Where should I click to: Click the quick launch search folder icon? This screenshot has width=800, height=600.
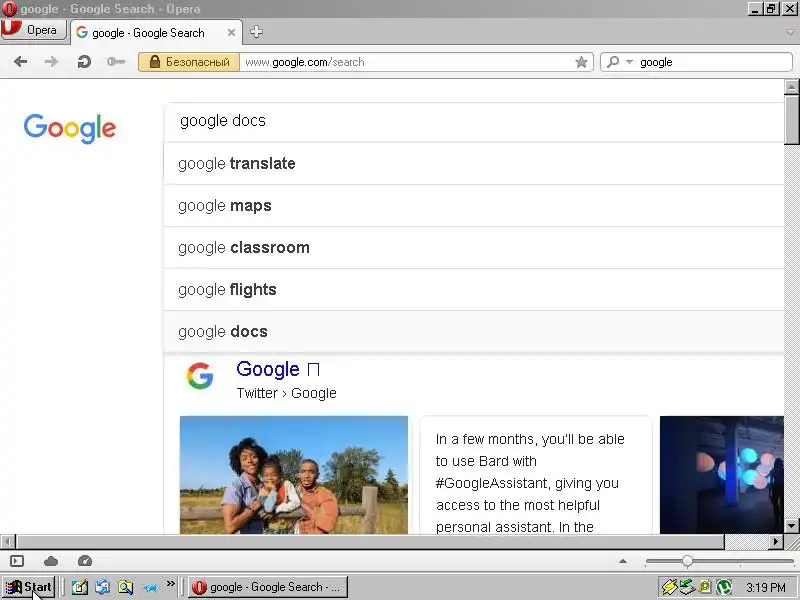click(x=126, y=587)
